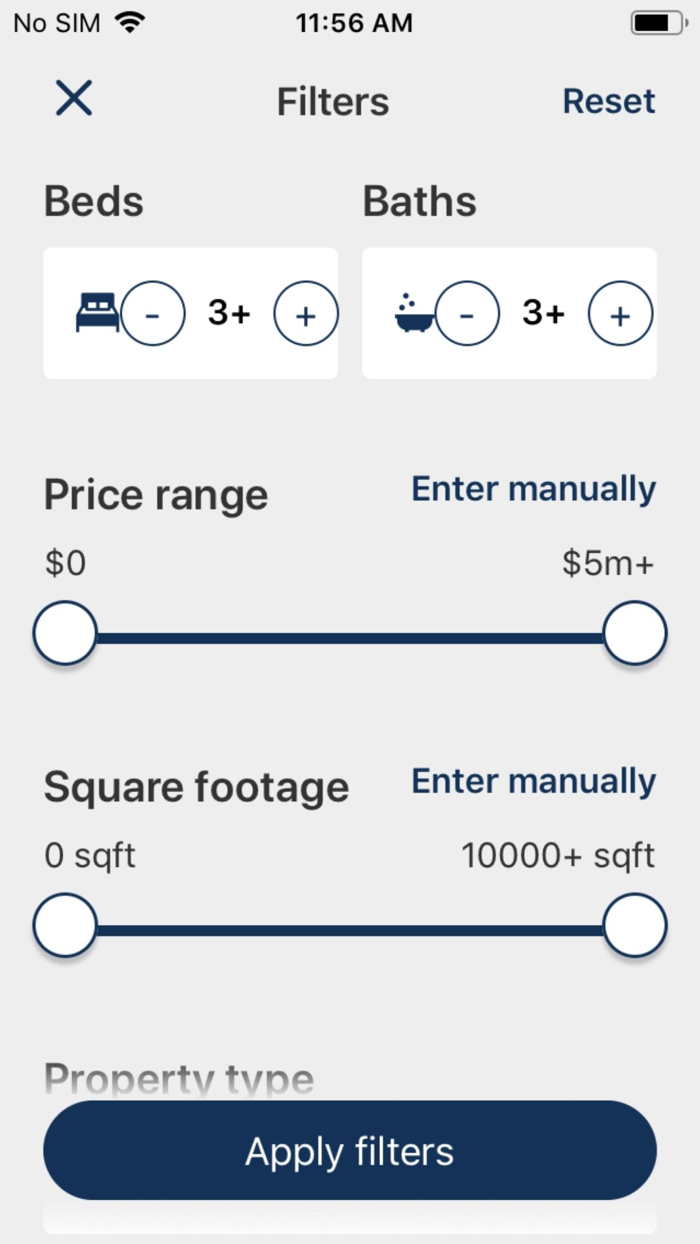Viewport: 700px width, 1244px height.
Task: Select the minimum square footage handle
Action: pos(65,925)
